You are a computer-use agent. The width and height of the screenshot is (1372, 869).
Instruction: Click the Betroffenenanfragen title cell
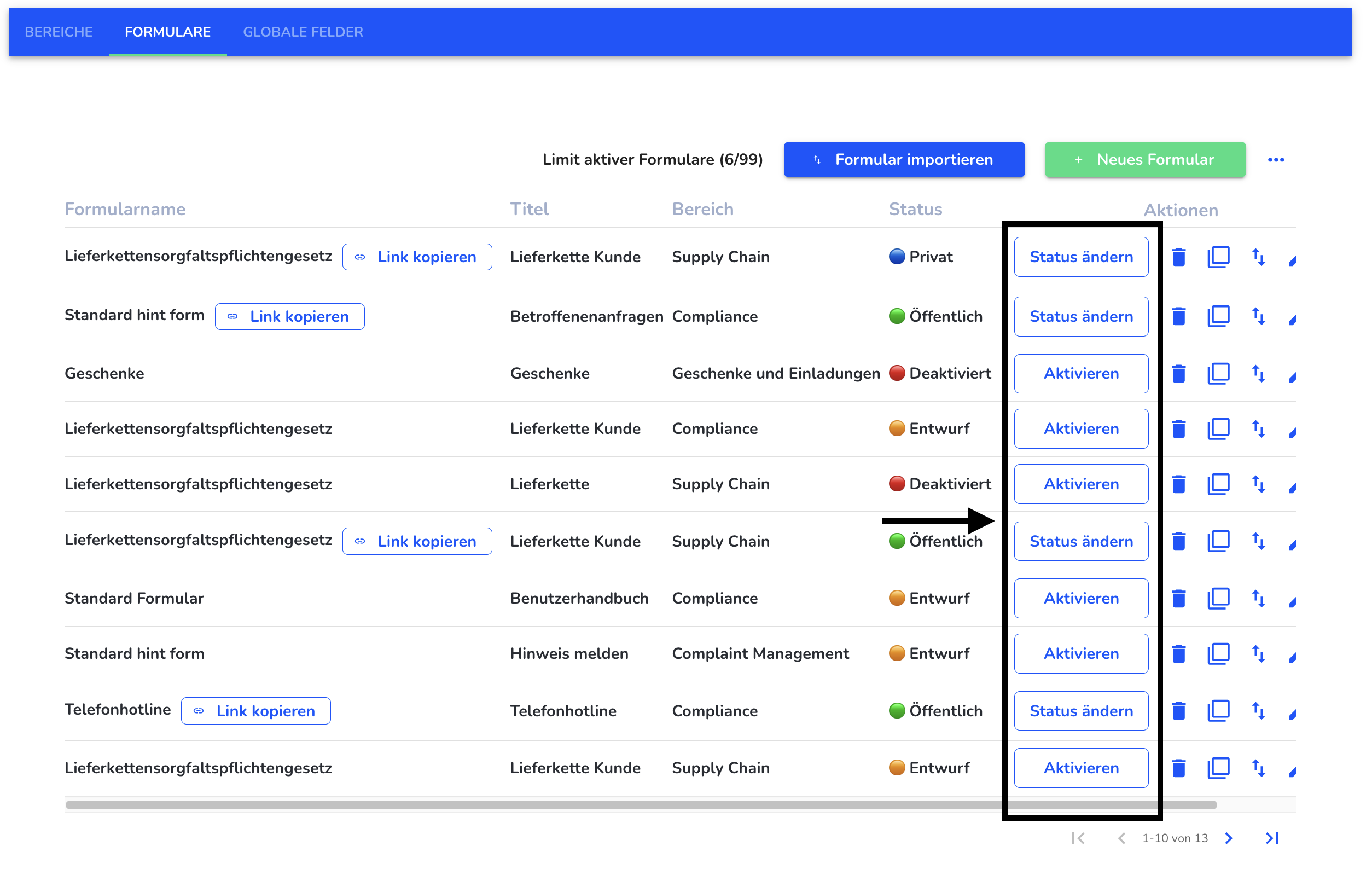click(x=587, y=316)
